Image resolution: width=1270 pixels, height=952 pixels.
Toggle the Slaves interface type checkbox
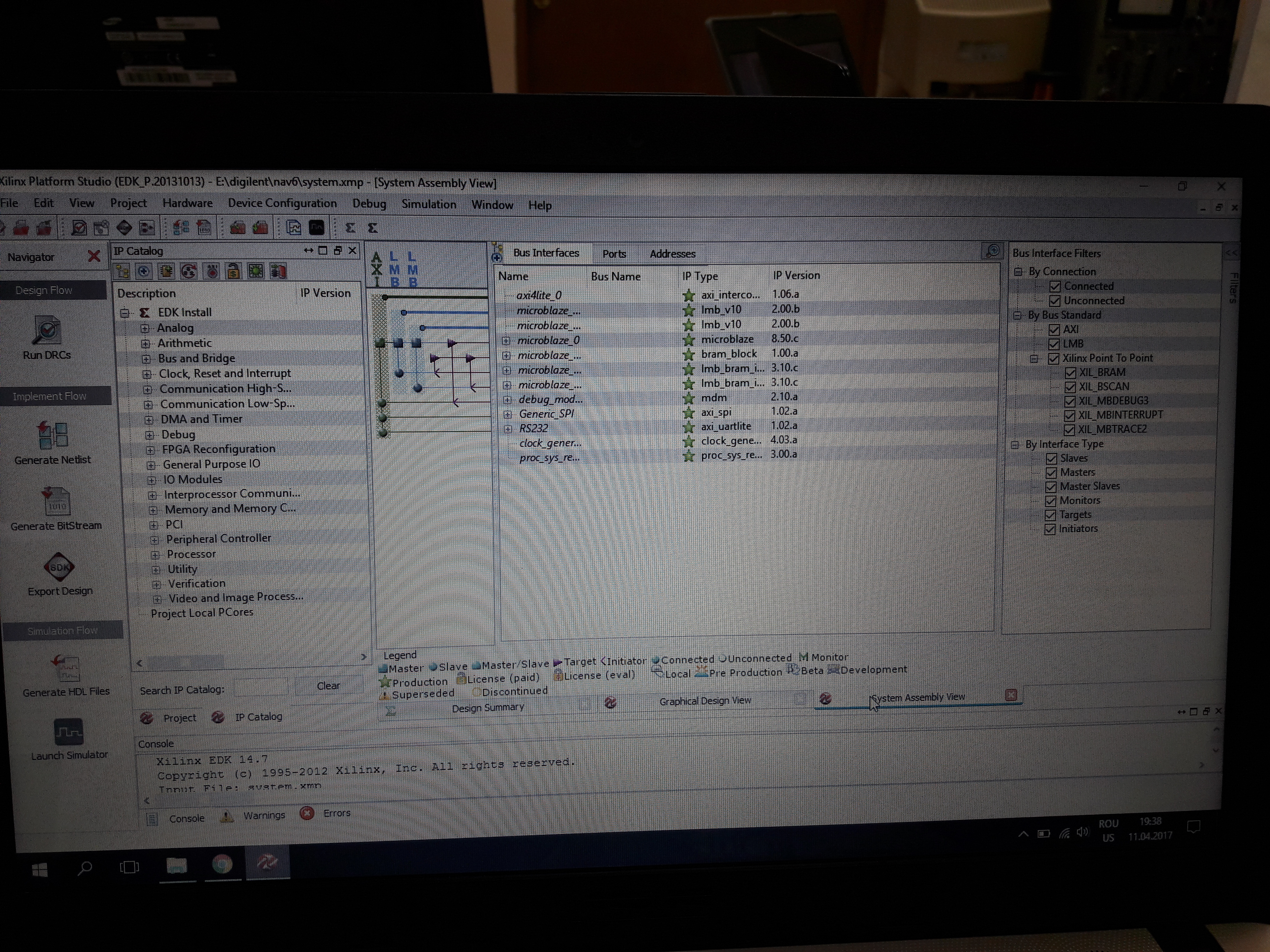tap(1051, 458)
